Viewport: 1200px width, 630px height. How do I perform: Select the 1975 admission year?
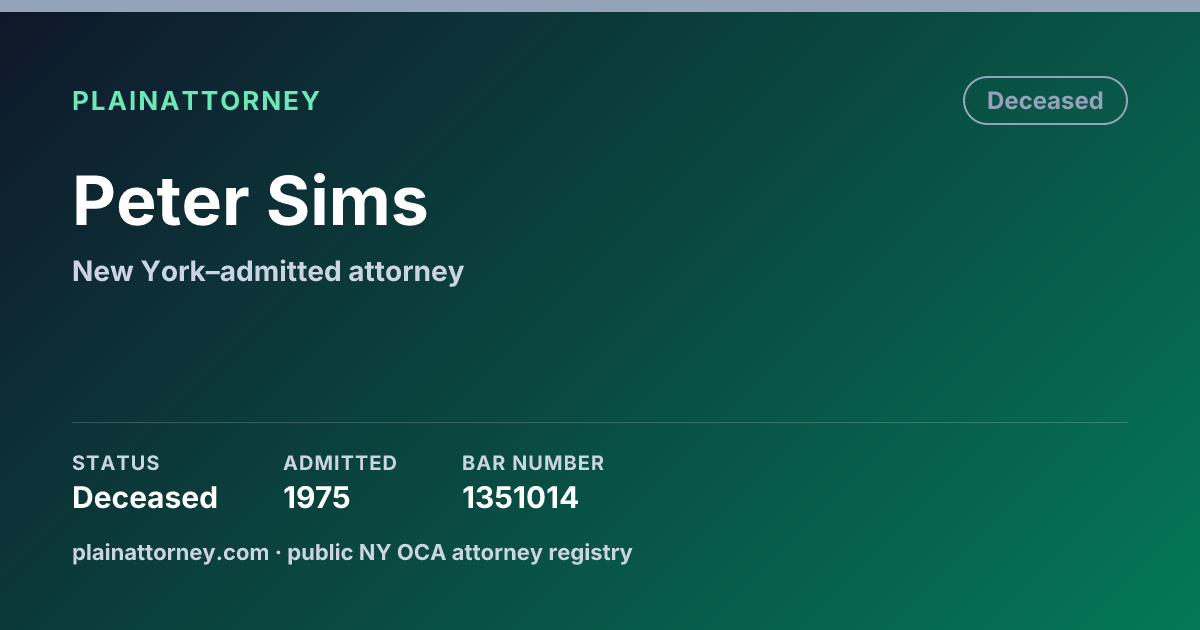tap(317, 497)
